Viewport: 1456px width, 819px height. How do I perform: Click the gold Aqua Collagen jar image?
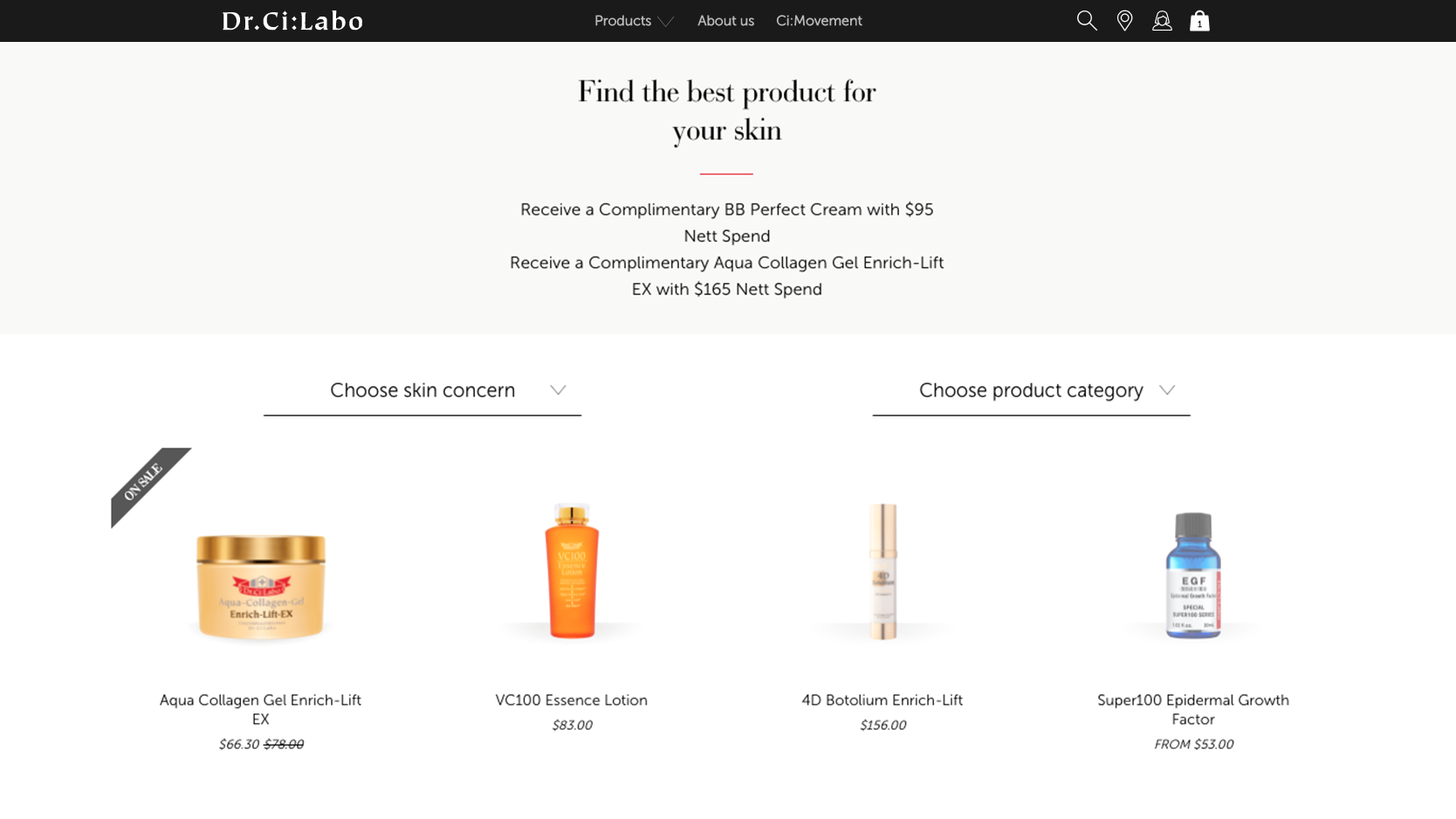[x=261, y=586]
